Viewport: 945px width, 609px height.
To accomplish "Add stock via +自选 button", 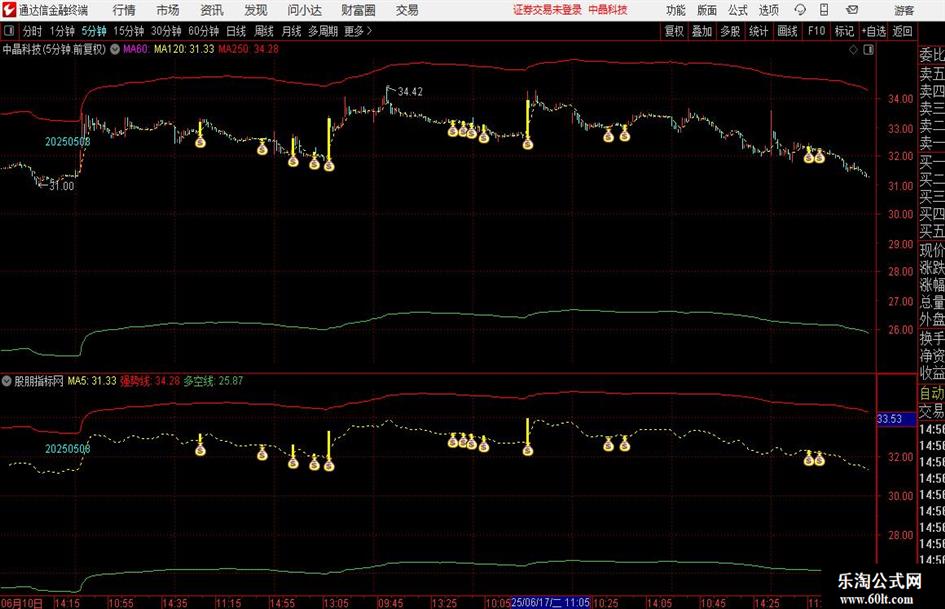I will click(873, 31).
